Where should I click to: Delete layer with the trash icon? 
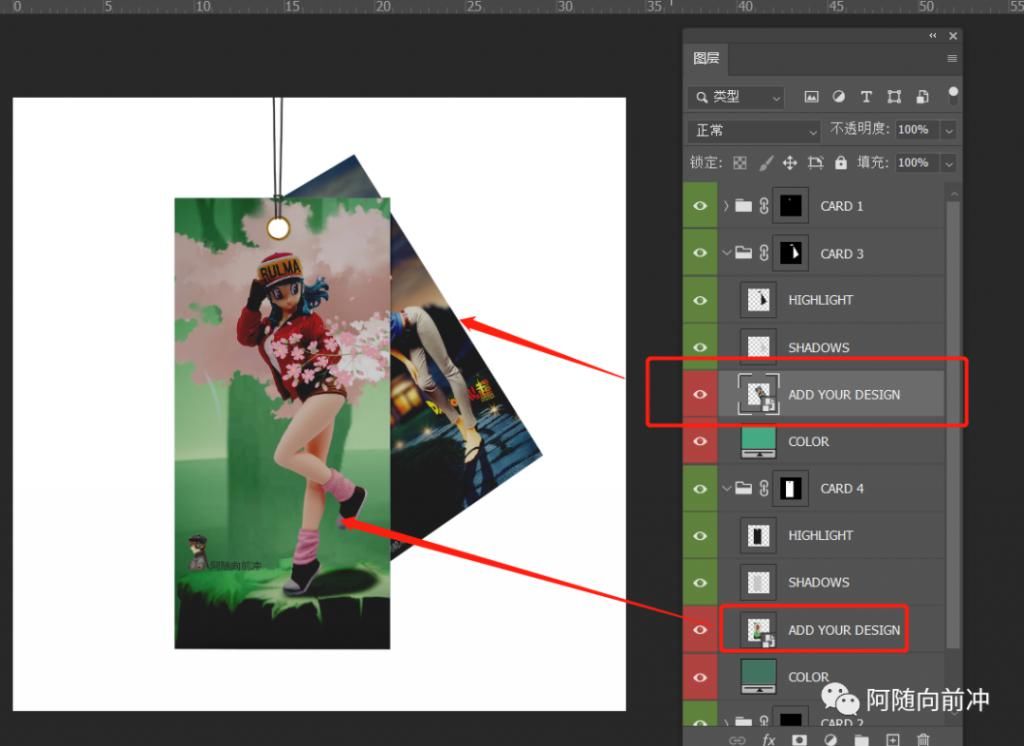tap(923, 739)
